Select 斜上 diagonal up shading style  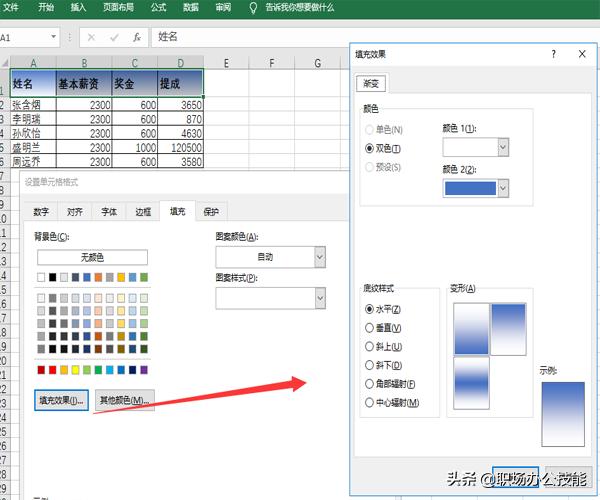[369, 346]
